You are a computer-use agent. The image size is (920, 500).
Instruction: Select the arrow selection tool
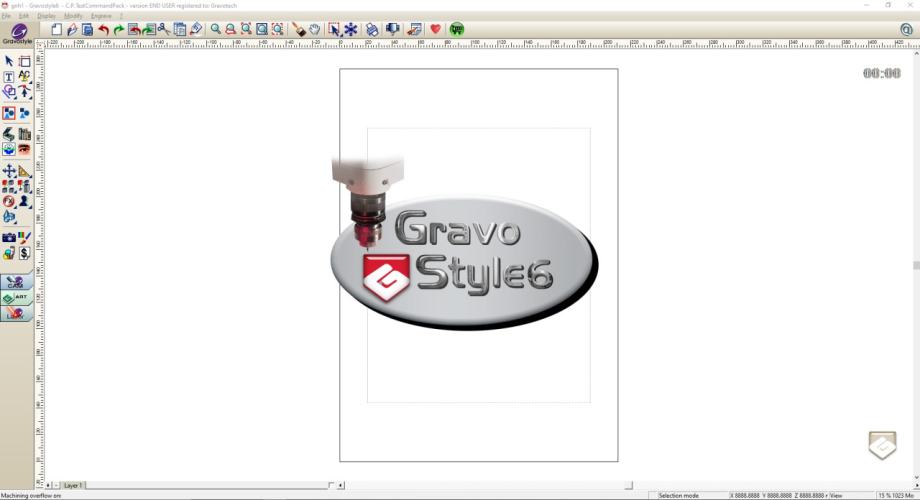pos(9,61)
